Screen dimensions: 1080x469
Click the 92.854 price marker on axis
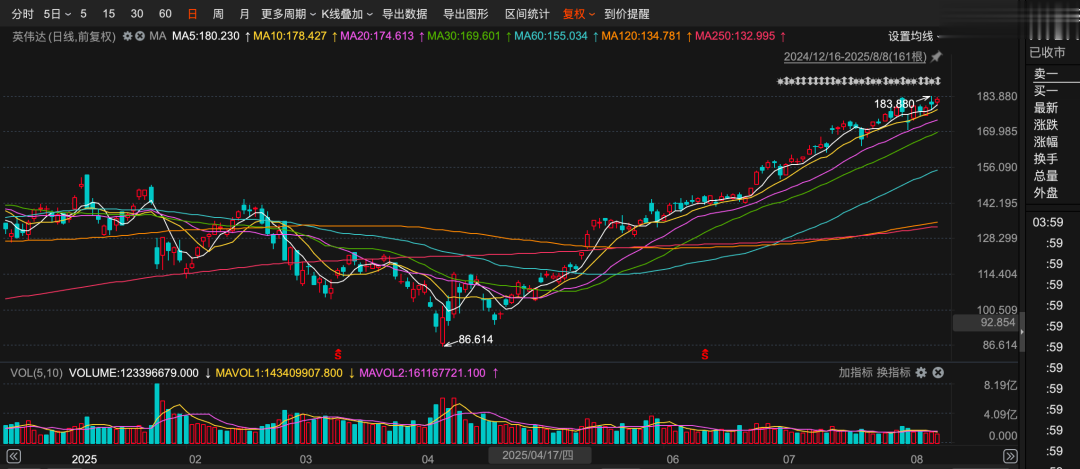pyautogui.click(x=986, y=322)
